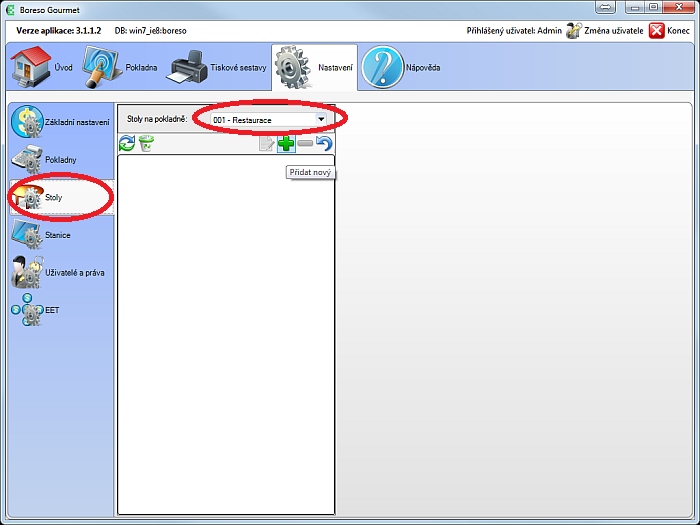Open the Úvod tab
This screenshot has width=700, height=525.
42,68
